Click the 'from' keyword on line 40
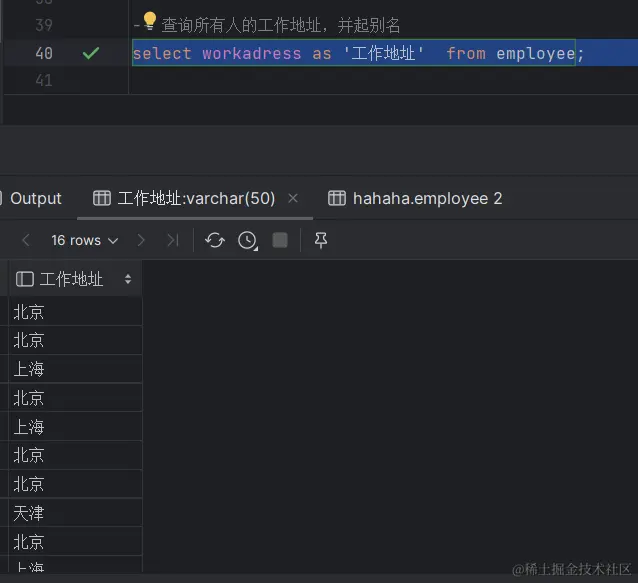The image size is (638, 583). click(x=466, y=53)
